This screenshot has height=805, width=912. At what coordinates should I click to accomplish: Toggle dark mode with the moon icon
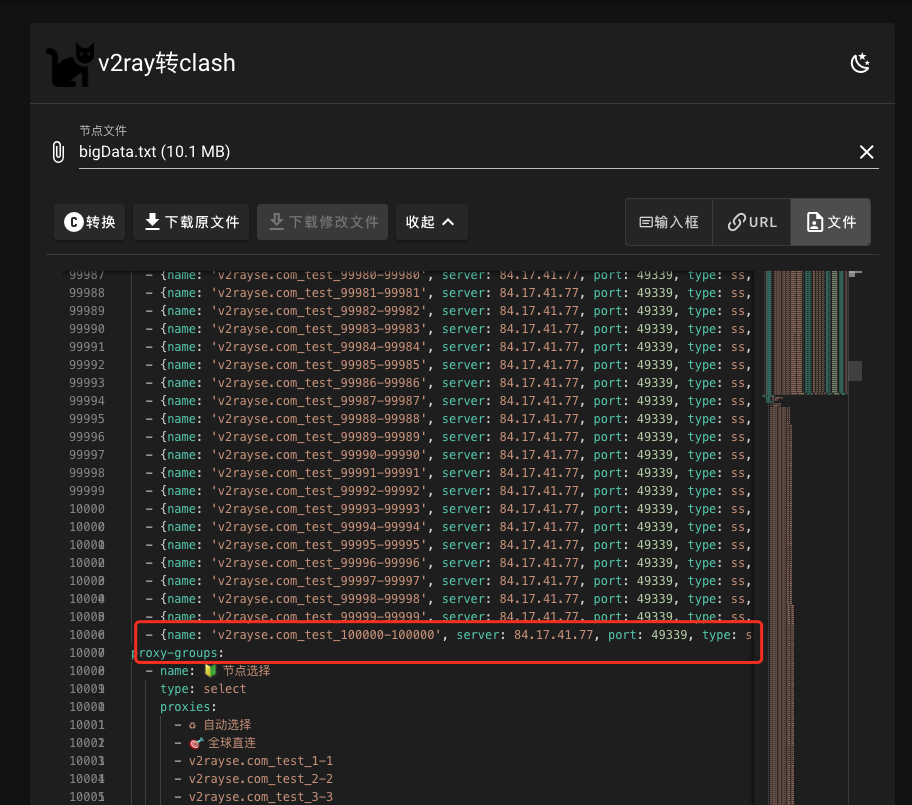pos(861,62)
